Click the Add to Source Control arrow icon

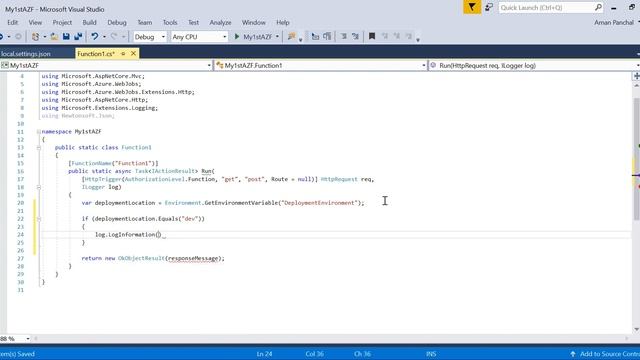573,354
